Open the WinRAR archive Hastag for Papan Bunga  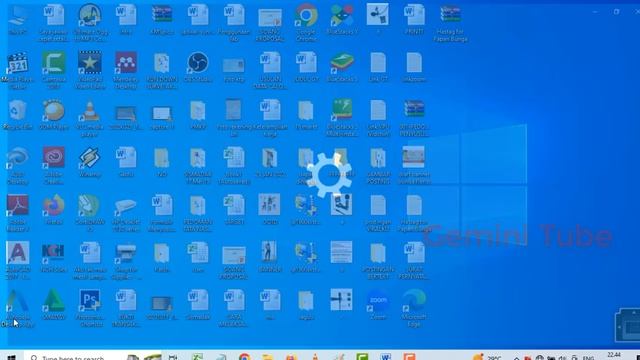(x=450, y=22)
